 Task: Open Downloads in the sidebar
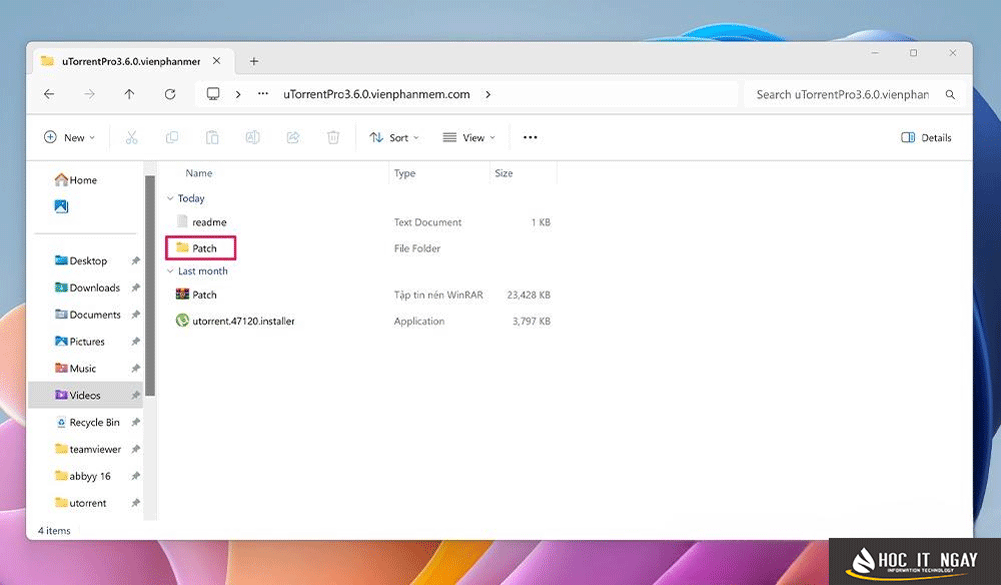point(87,288)
